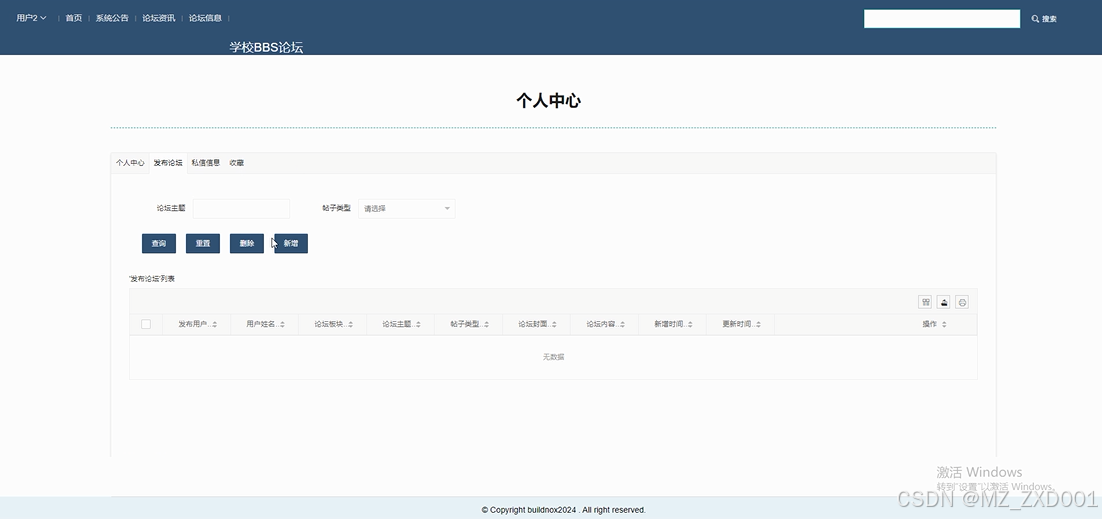
Task: Open the column filter icon in table toolbar
Action: click(x=925, y=302)
